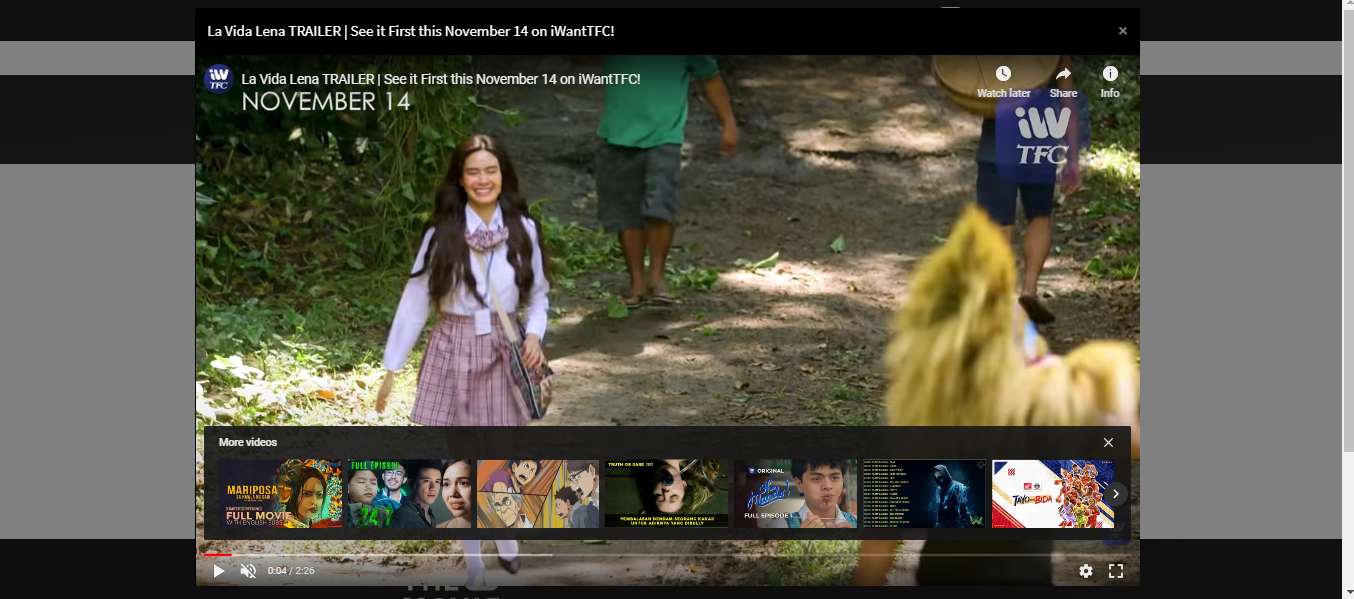This screenshot has width=1354, height=599.
Task: Open the Truth or Dare thumbnail
Action: coord(667,494)
